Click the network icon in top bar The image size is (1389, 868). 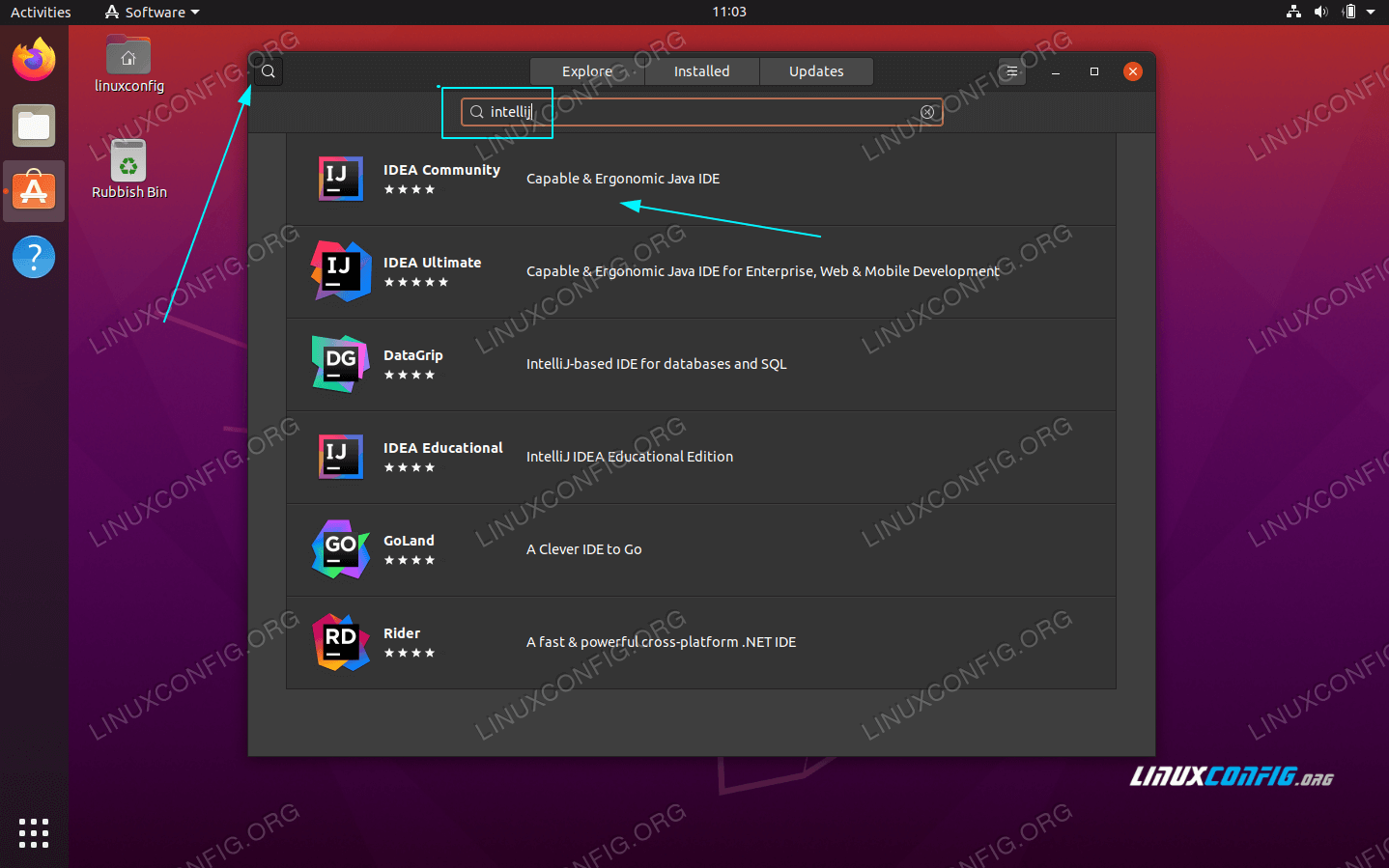click(x=1294, y=12)
